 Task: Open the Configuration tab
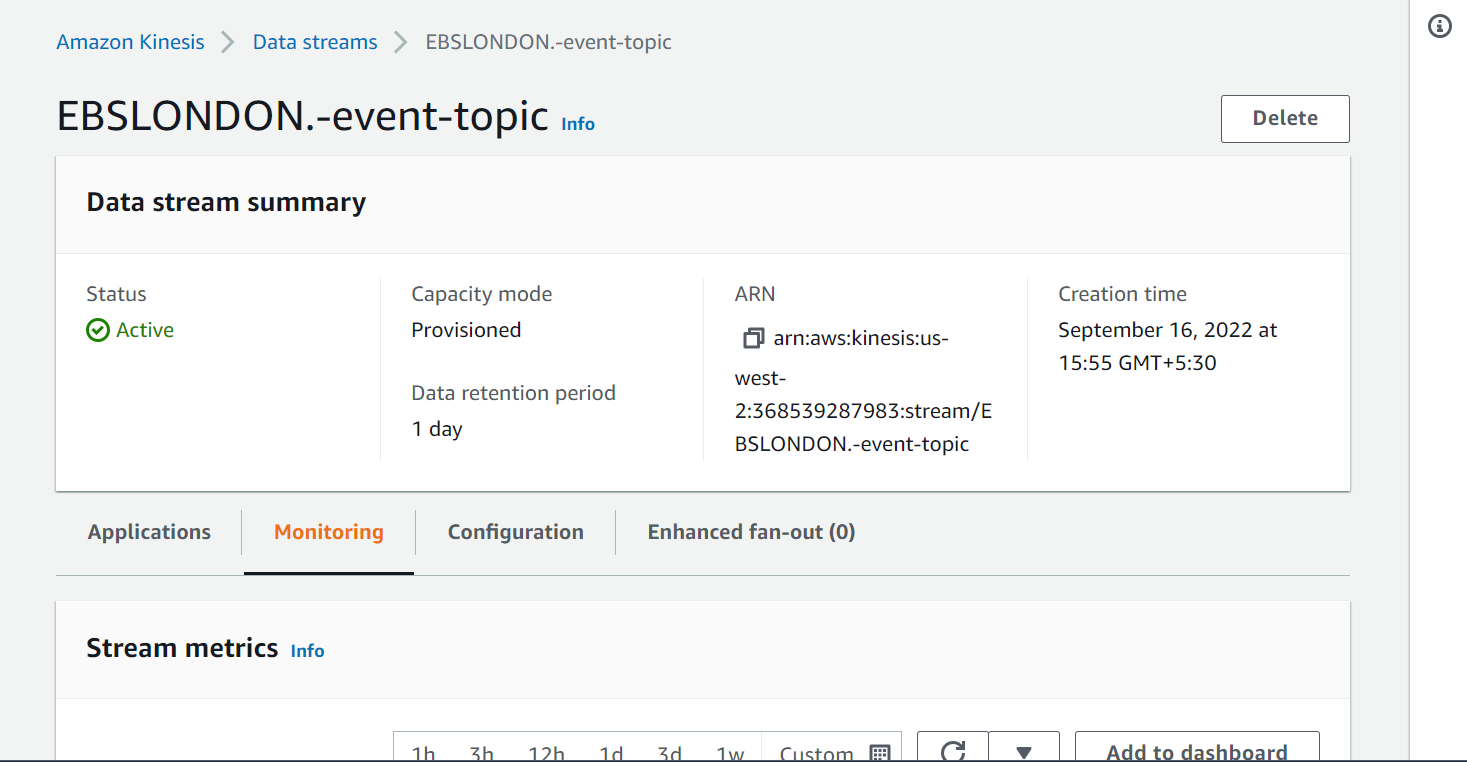[515, 532]
